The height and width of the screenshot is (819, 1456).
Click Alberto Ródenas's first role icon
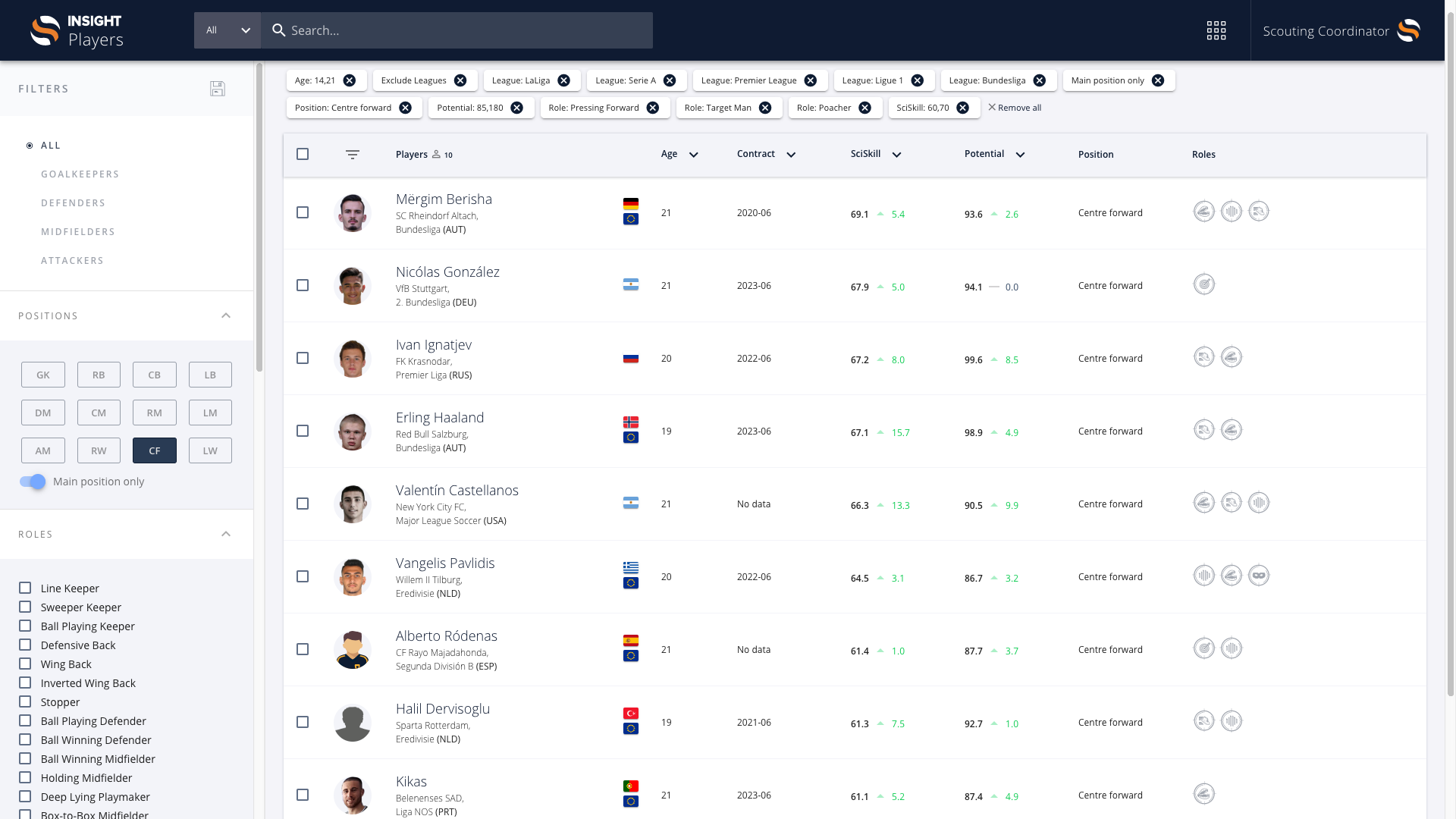tap(1204, 648)
